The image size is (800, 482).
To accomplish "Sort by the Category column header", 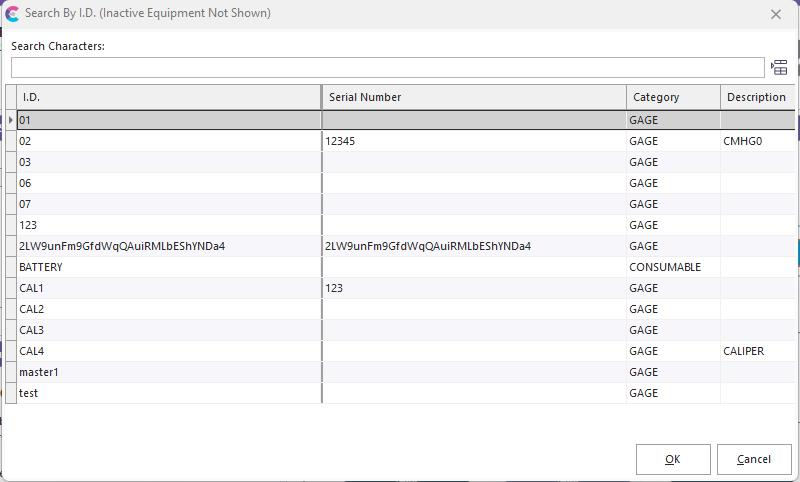I will click(x=672, y=97).
